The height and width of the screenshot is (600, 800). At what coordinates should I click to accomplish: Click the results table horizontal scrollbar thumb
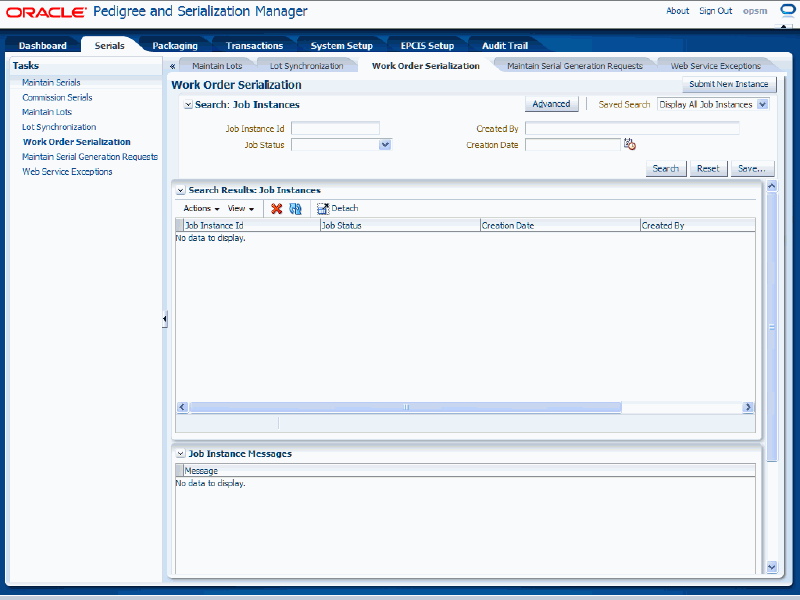406,407
